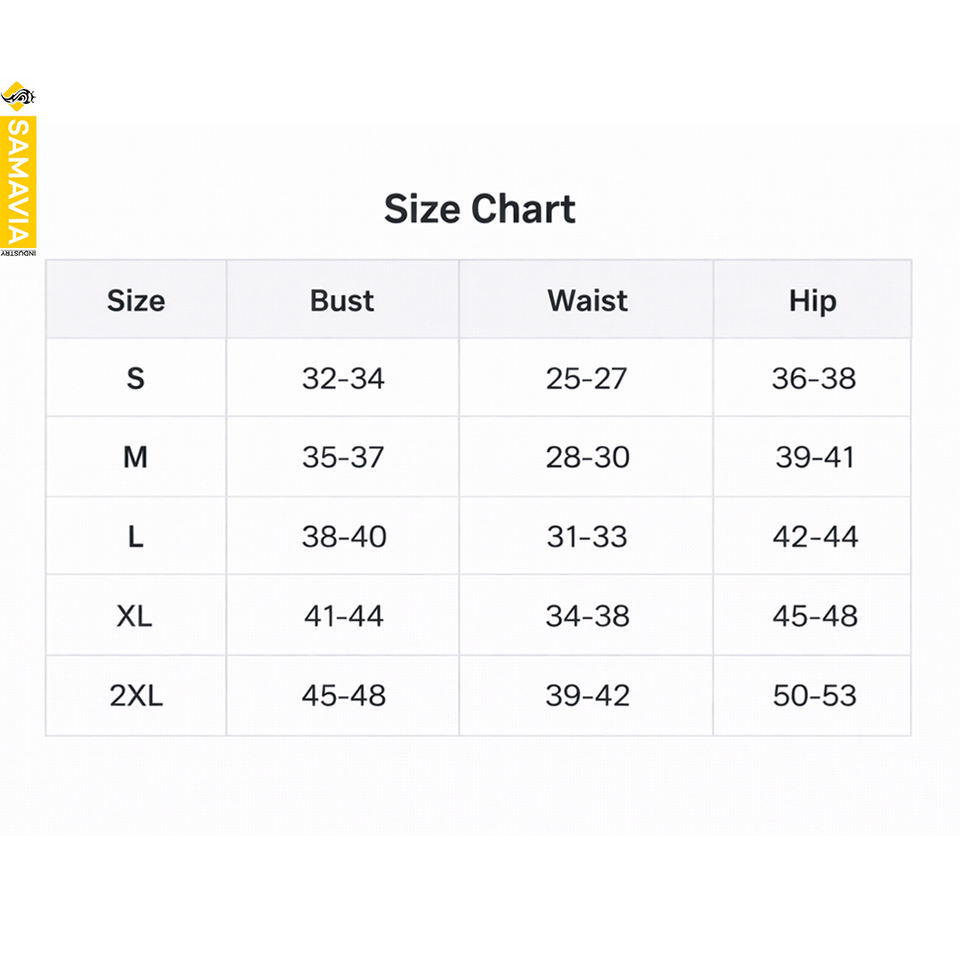960x960 pixels.
Task: Select hip cell showing 45-48
Action: click(814, 616)
